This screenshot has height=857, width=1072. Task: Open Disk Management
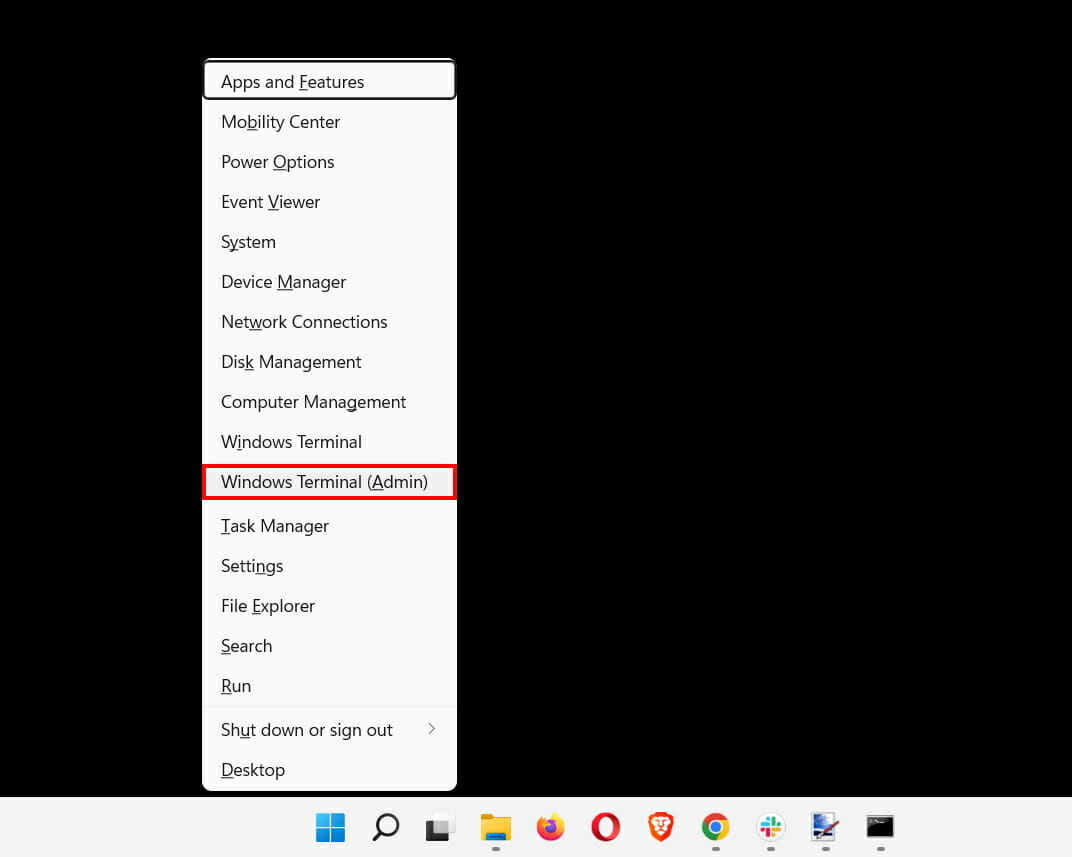tap(291, 361)
